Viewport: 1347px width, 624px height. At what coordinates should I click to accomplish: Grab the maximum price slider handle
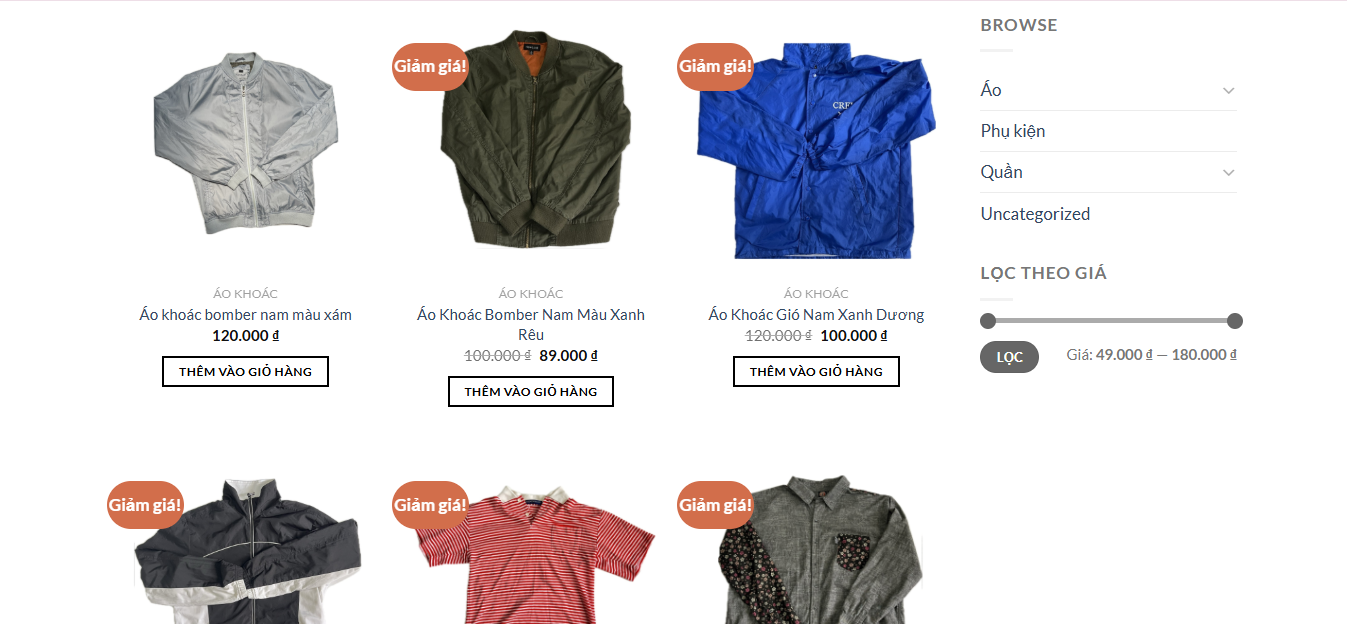click(1234, 321)
